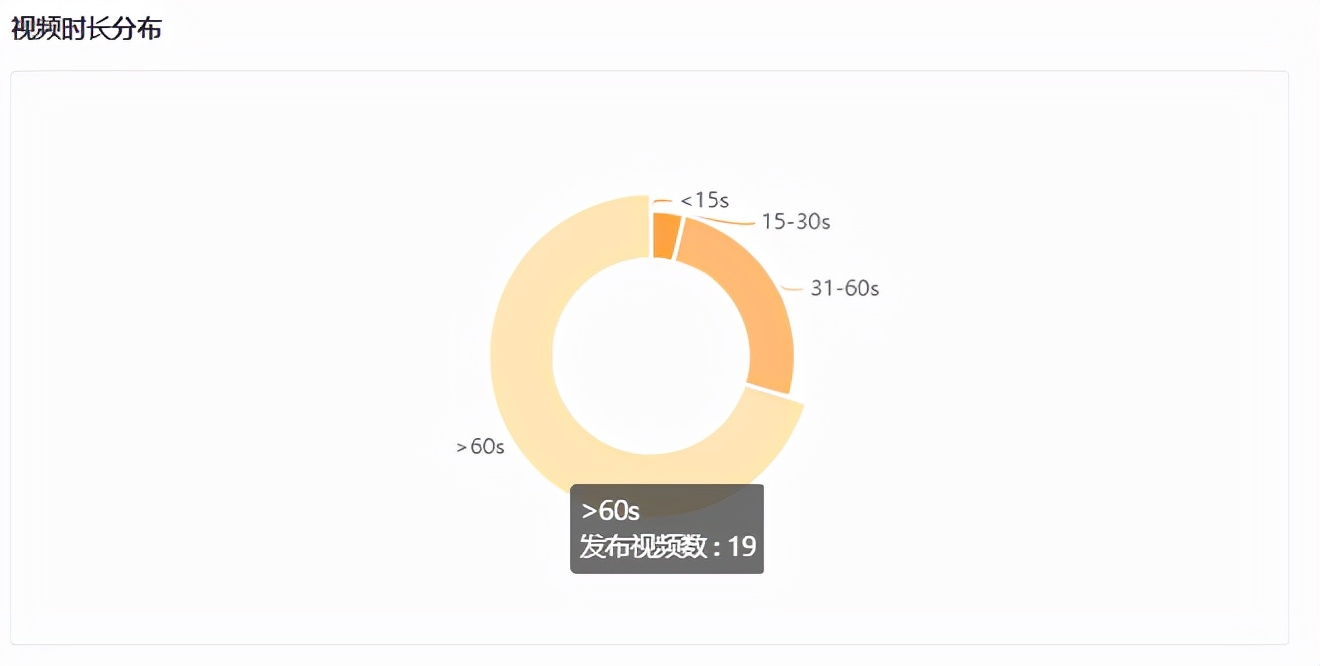1320x666 pixels.
Task: Click the "15-30s" chart label
Action: [796, 221]
